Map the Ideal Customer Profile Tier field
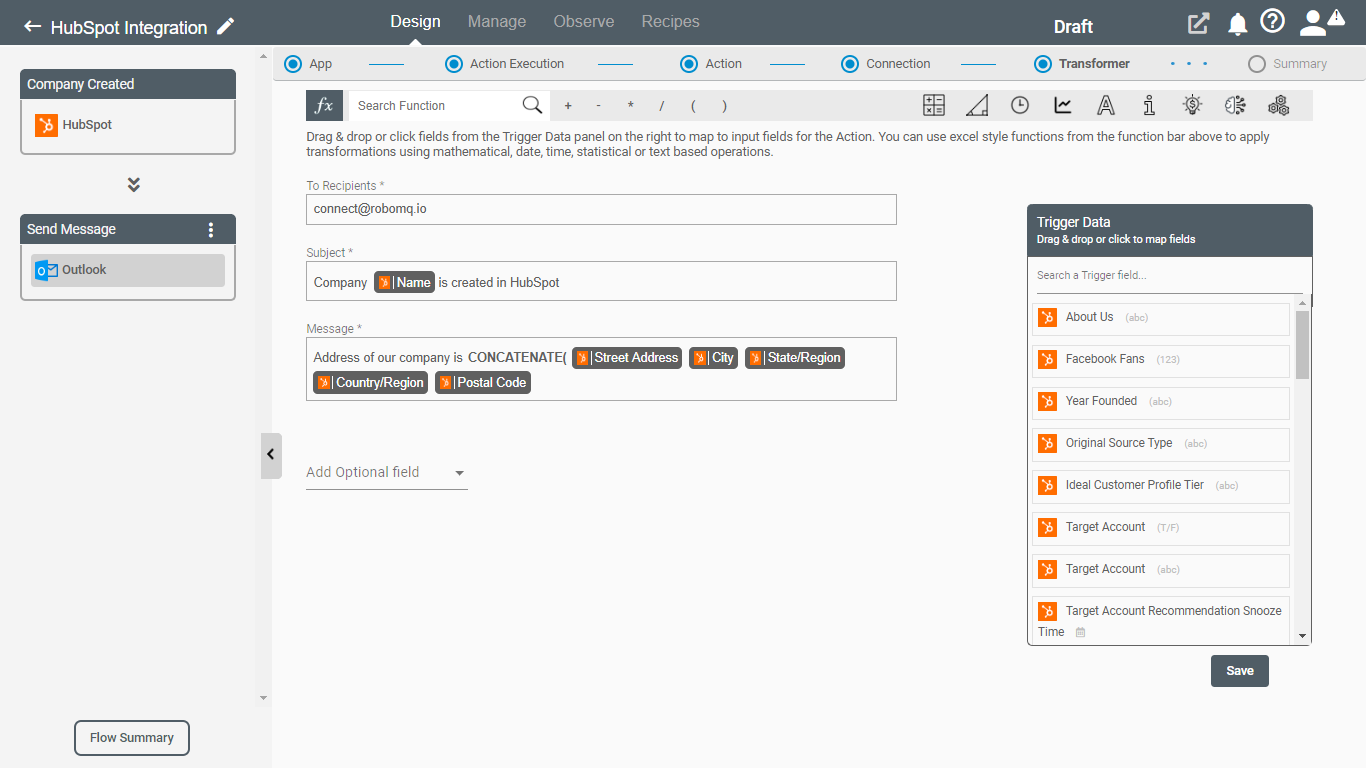Image resolution: width=1366 pixels, height=768 pixels. (x=1161, y=487)
